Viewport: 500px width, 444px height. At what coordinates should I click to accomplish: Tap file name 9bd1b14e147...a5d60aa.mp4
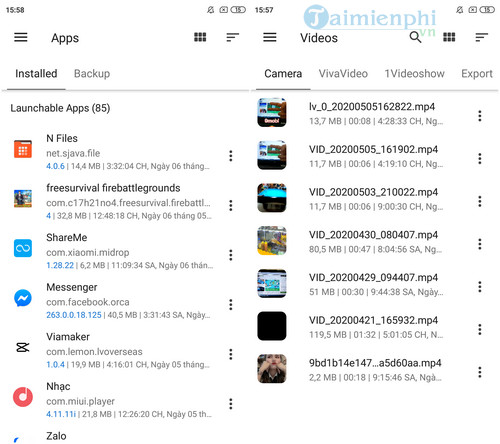click(x=375, y=363)
